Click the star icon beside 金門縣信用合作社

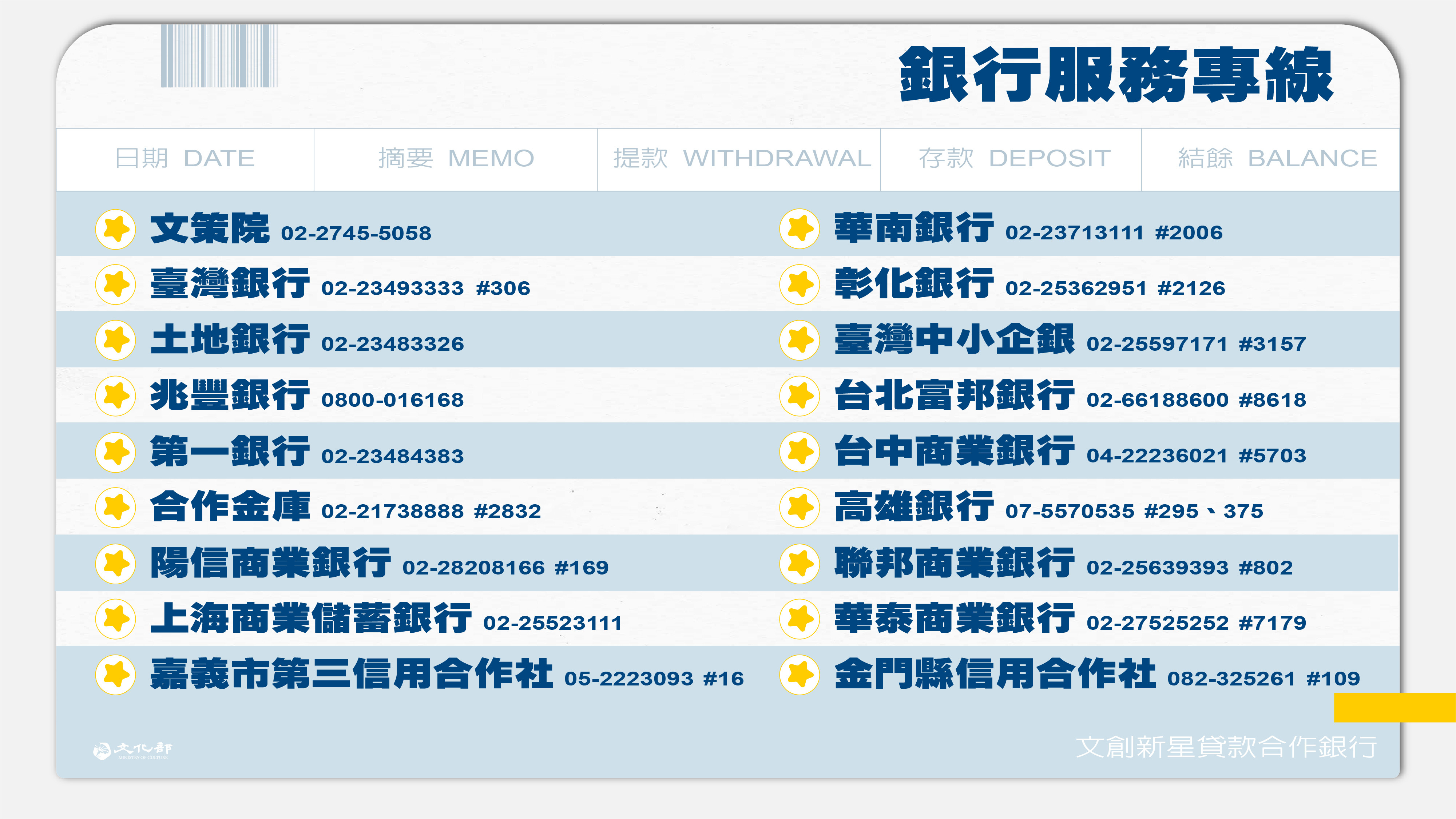coord(800,674)
